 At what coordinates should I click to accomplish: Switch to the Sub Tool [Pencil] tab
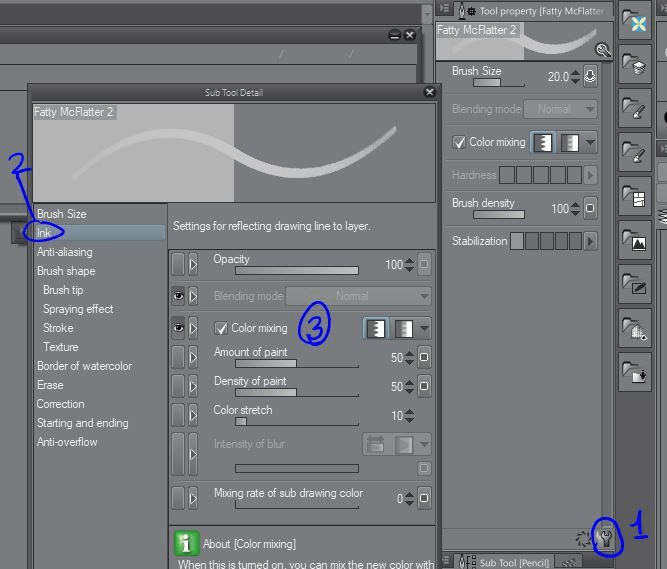[514, 562]
